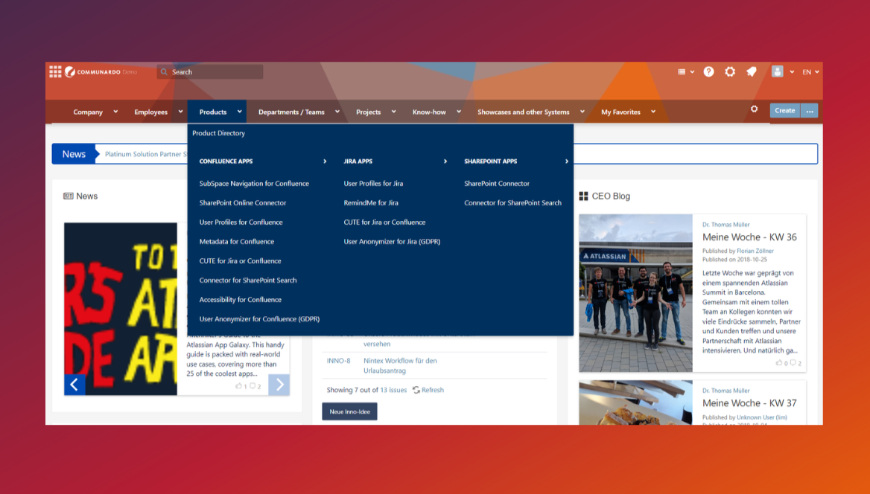This screenshot has height=494, width=870.
Task: Open the INNO-8 issue link
Action: [338, 361]
